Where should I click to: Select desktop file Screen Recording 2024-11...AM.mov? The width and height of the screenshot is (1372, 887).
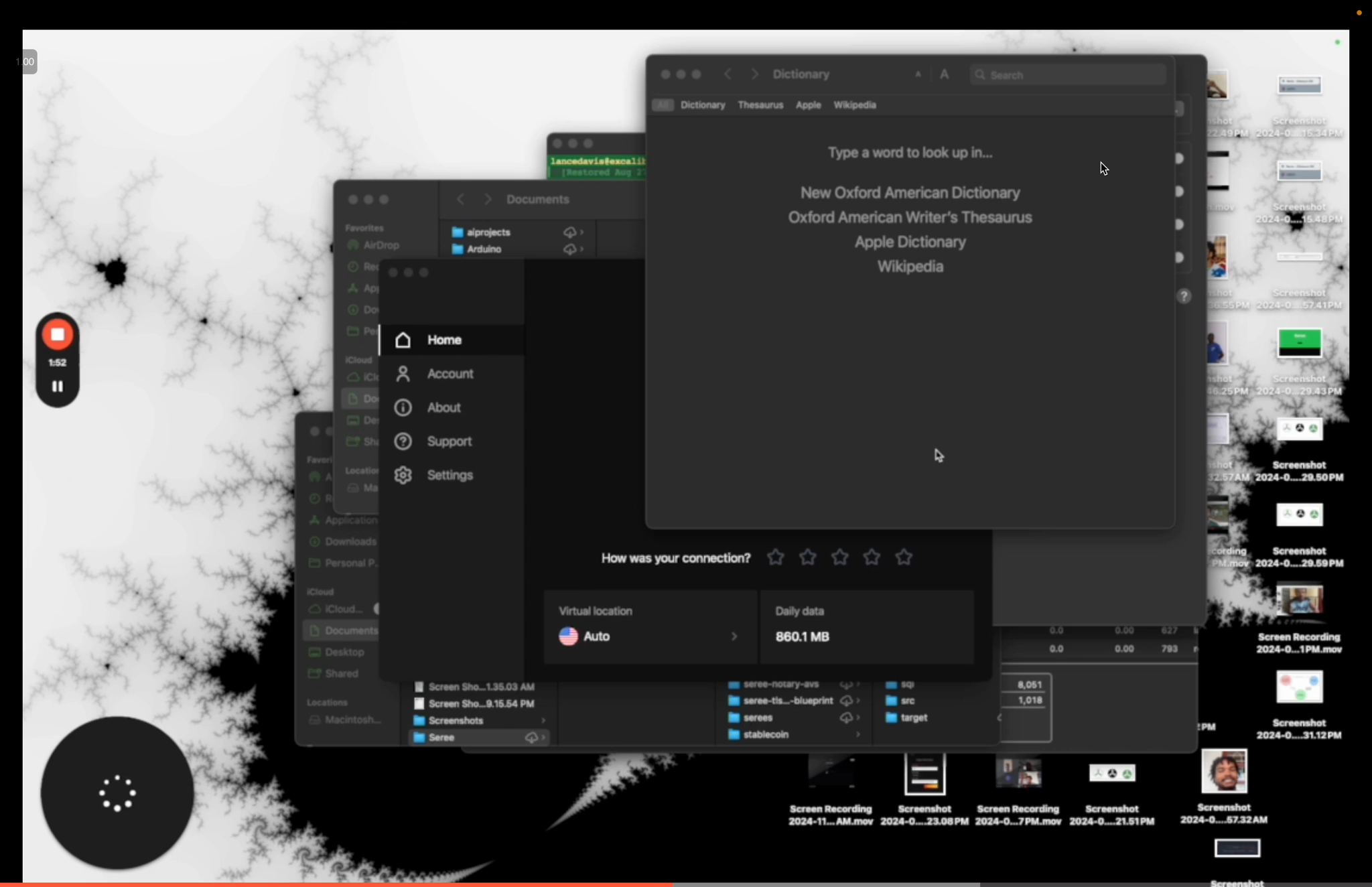coord(831,790)
